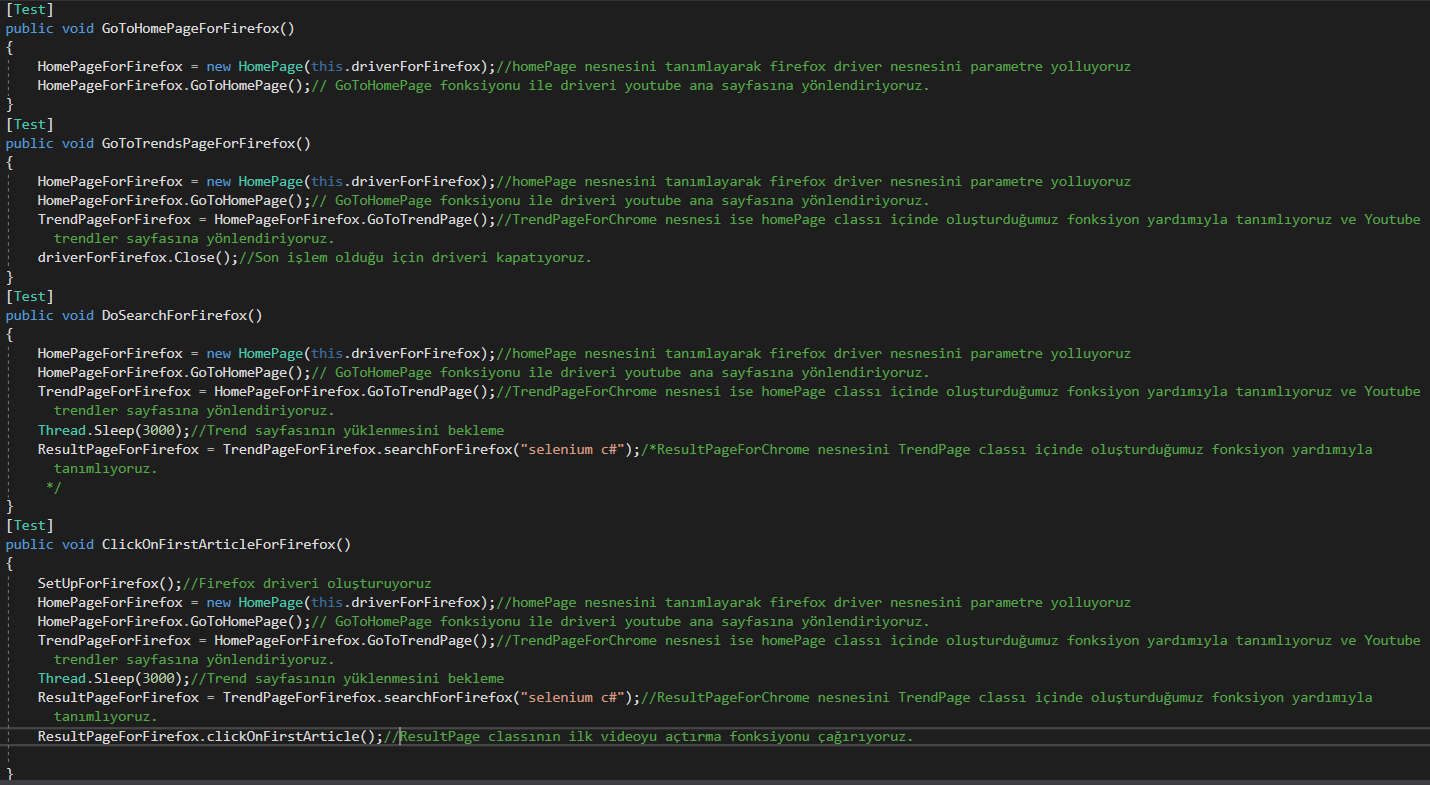
Task: Click the DoSearchForFirefox method name
Action: (180, 314)
